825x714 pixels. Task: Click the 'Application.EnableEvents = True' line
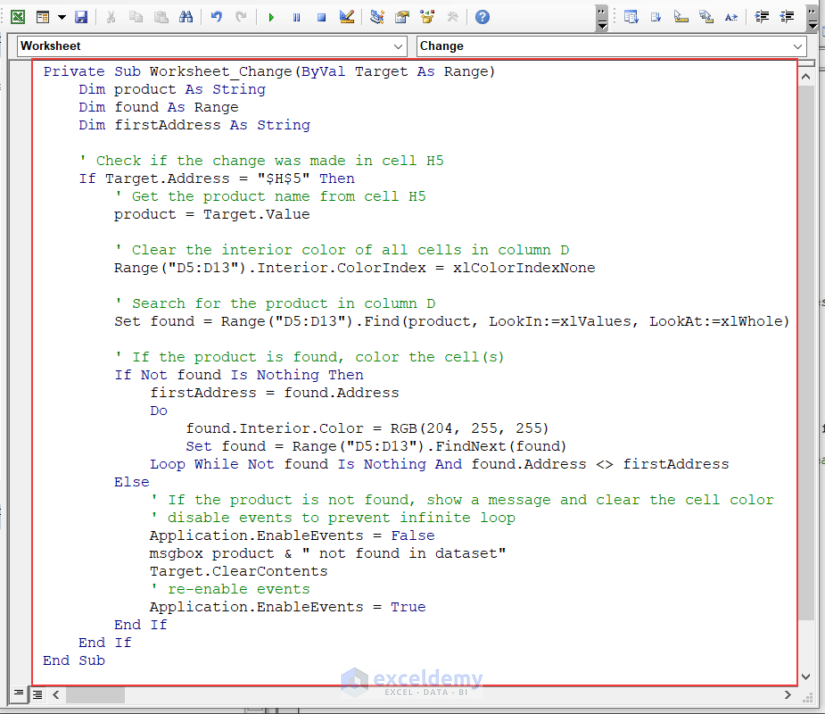click(x=288, y=607)
